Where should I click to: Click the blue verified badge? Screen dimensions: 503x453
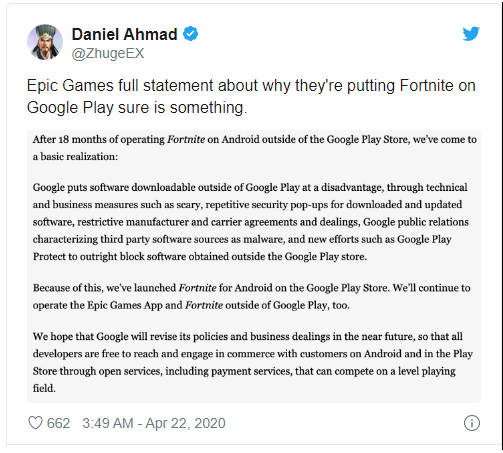tap(190, 34)
